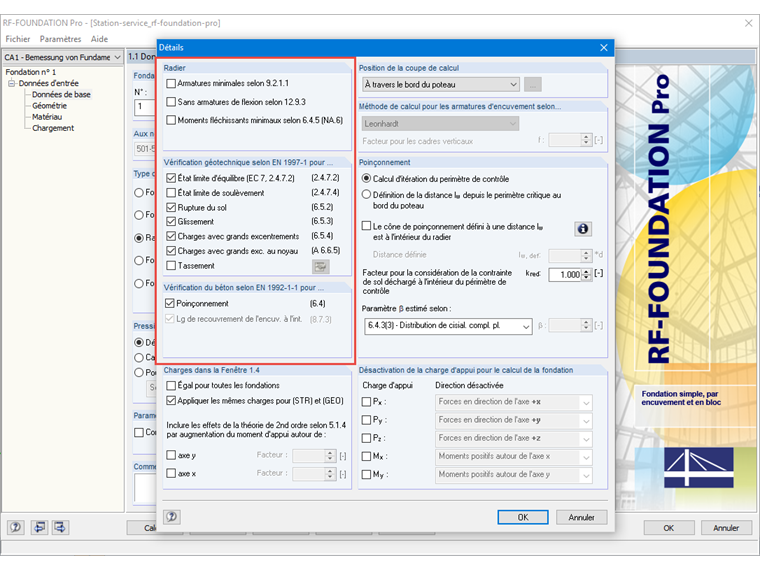The image size is (760, 570).
Task: Uncheck État limite d'équilibre checkbox
Action: tap(171, 178)
